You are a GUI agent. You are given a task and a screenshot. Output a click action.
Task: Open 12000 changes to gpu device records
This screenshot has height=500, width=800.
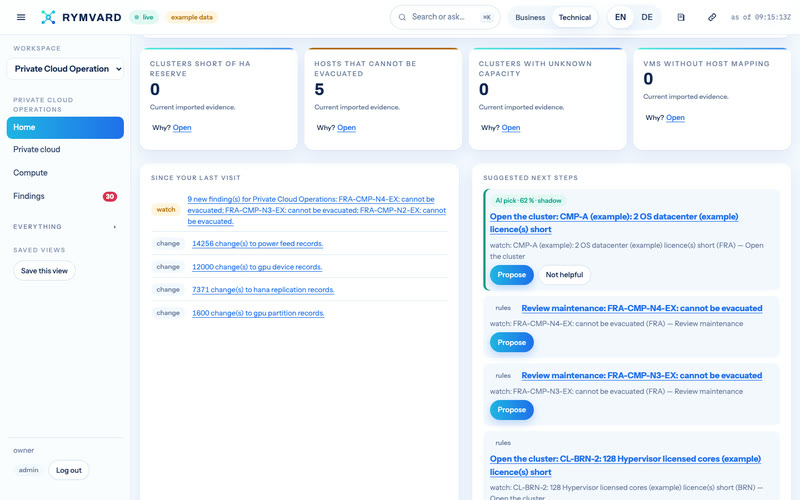pos(257,267)
